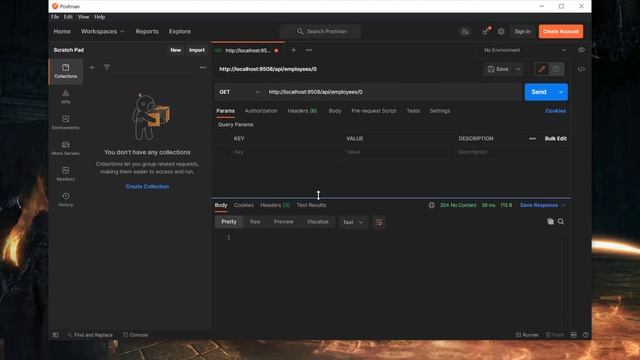This screenshot has width=640, height=360.
Task: Click the filter icon in collections panel
Action: coord(107,67)
